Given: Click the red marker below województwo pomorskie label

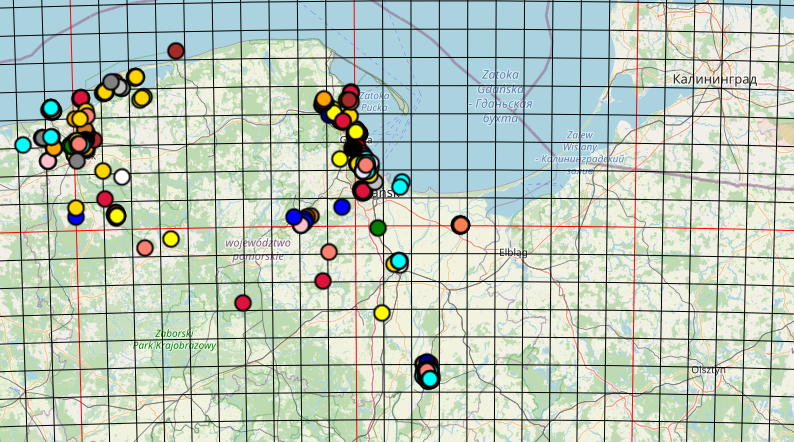Looking at the screenshot, I should pyautogui.click(x=323, y=281).
